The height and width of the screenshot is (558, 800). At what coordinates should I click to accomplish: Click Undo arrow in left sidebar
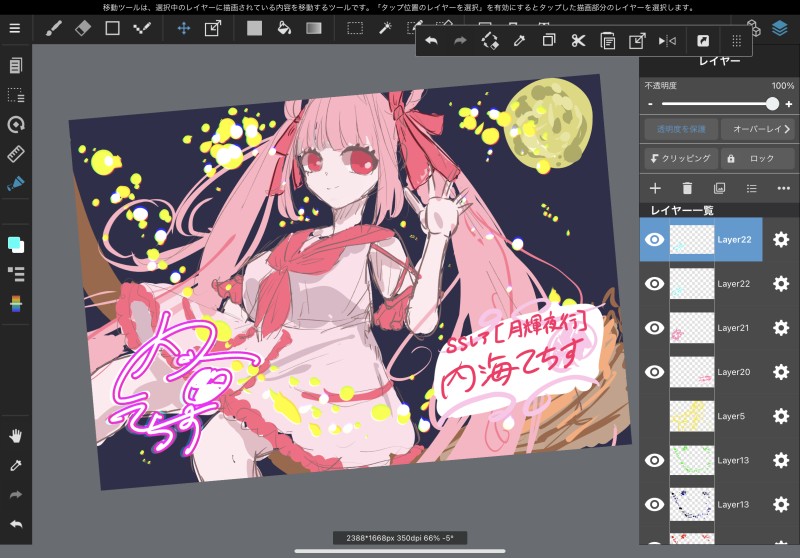[x=16, y=524]
